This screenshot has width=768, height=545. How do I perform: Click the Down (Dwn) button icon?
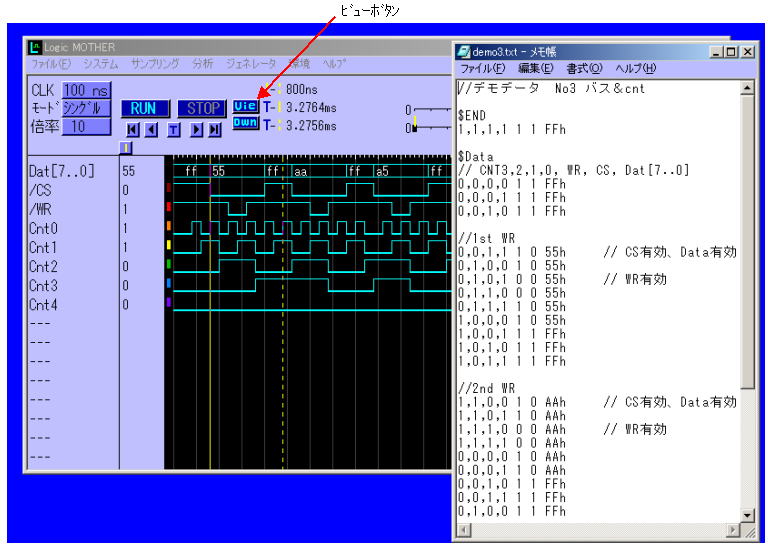(x=245, y=123)
